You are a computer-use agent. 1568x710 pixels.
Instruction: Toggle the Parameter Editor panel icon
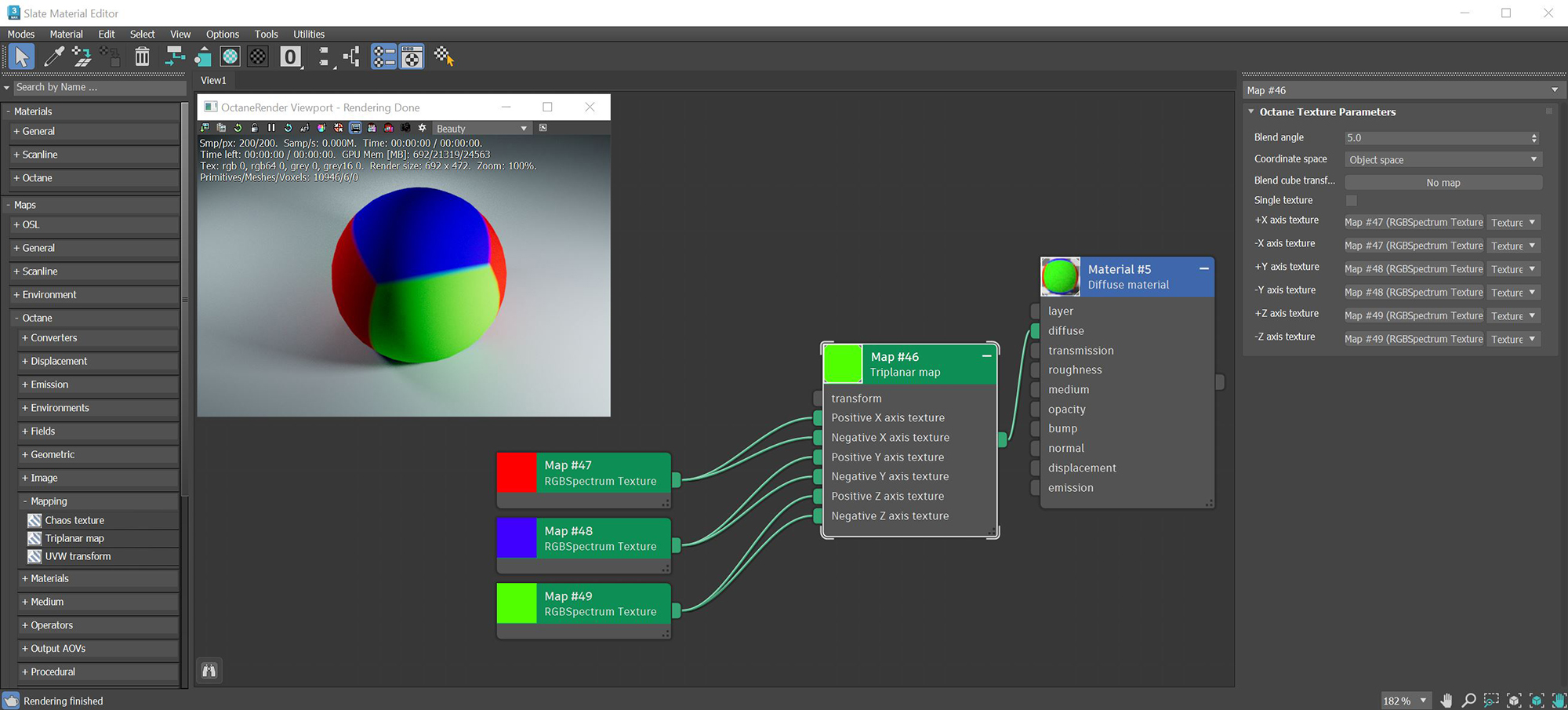(412, 56)
